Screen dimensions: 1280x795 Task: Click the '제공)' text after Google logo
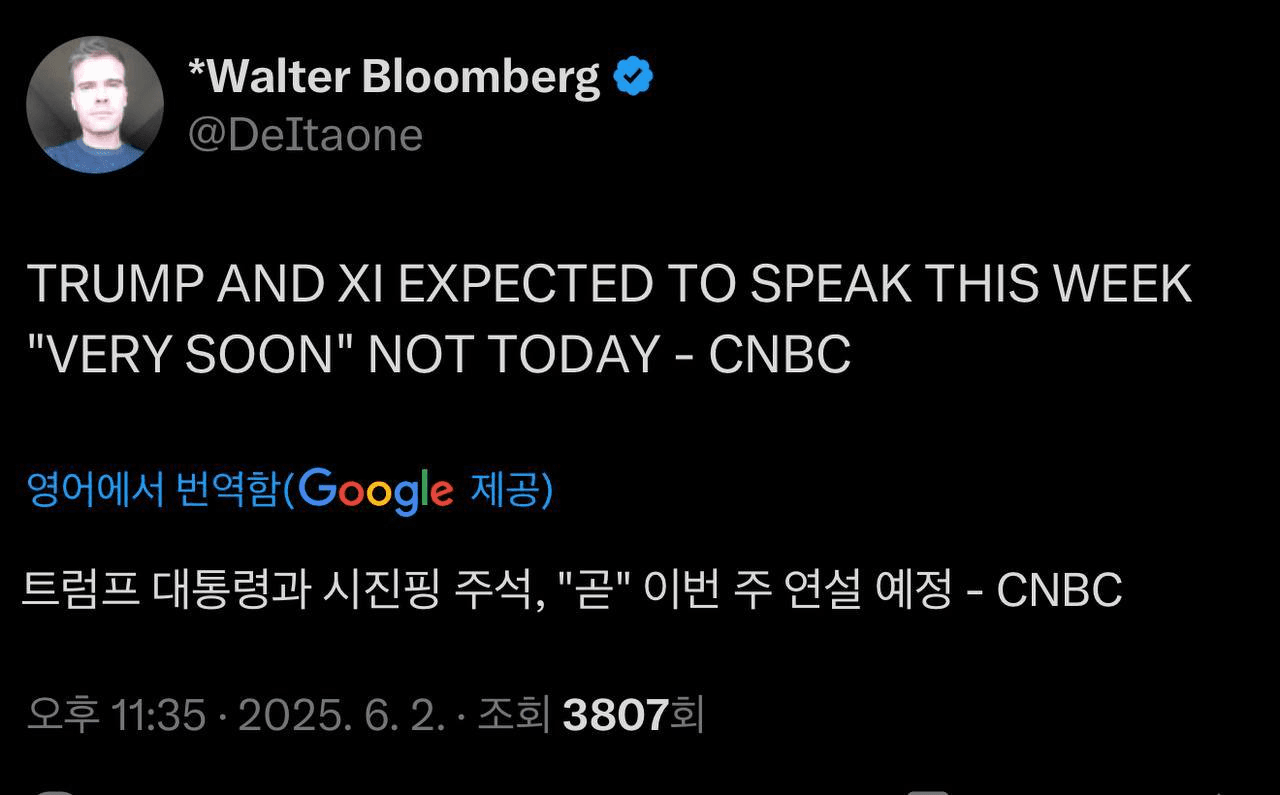pyautogui.click(x=511, y=491)
